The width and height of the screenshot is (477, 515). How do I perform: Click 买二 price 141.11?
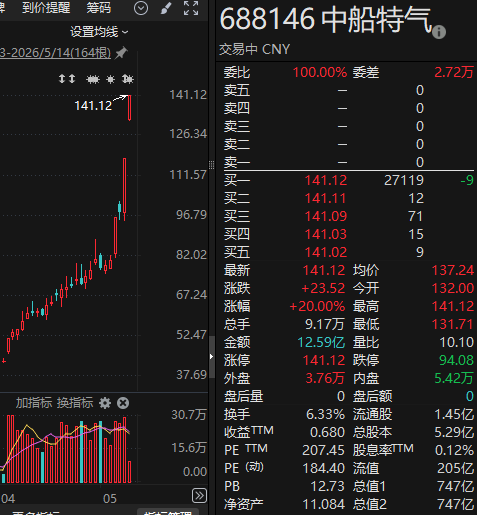(326, 198)
